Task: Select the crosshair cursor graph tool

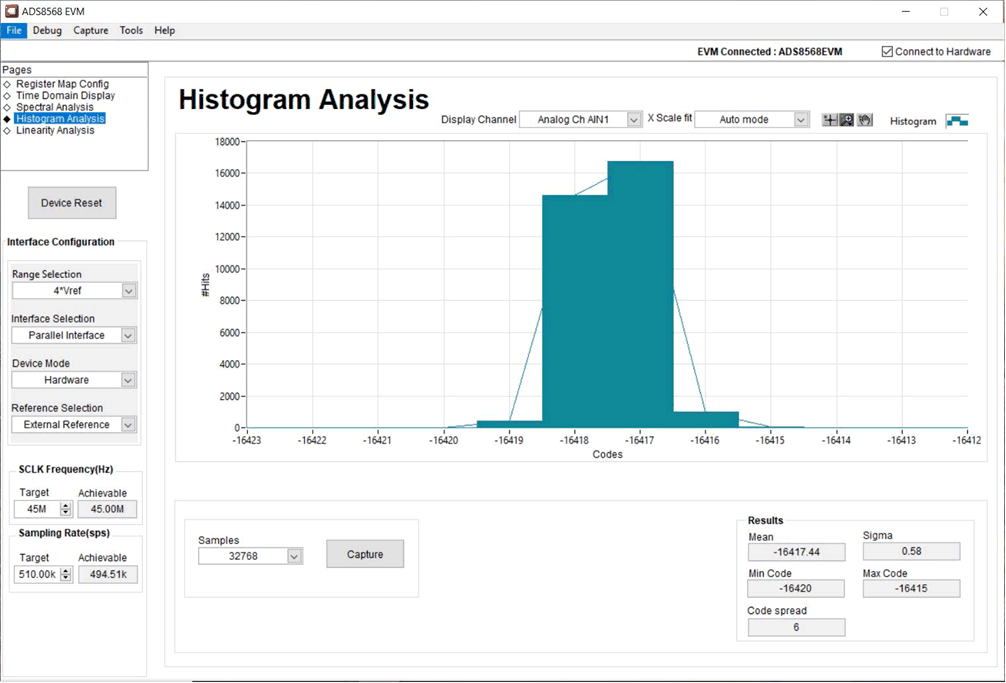Action: [830, 120]
